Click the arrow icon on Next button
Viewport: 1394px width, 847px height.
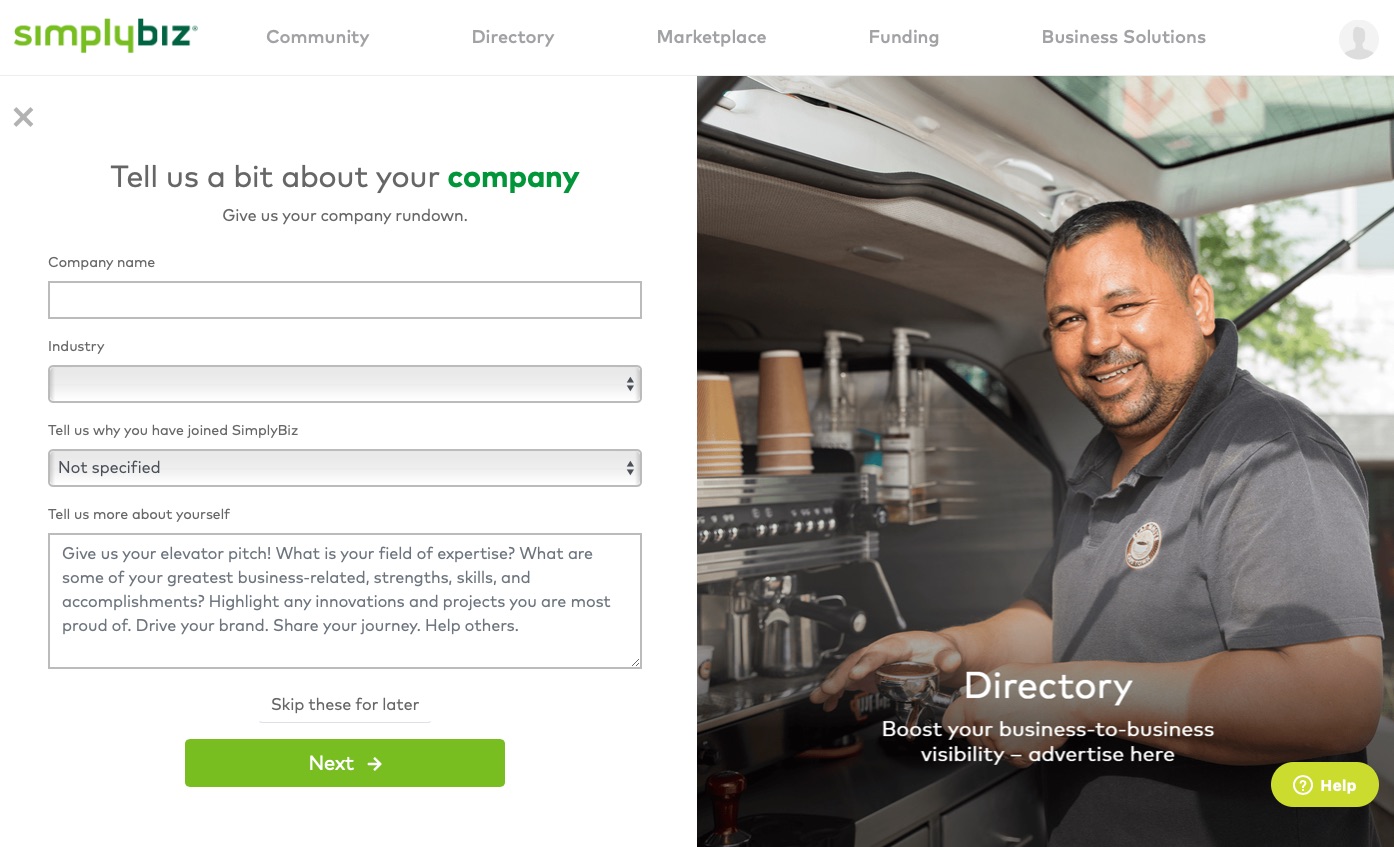pos(375,764)
